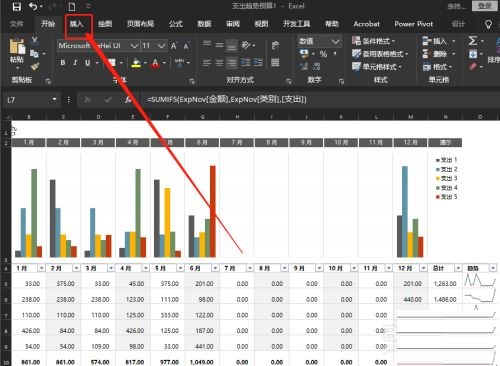Center text horizontally in cell
The image size is (500, 366).
point(219,62)
